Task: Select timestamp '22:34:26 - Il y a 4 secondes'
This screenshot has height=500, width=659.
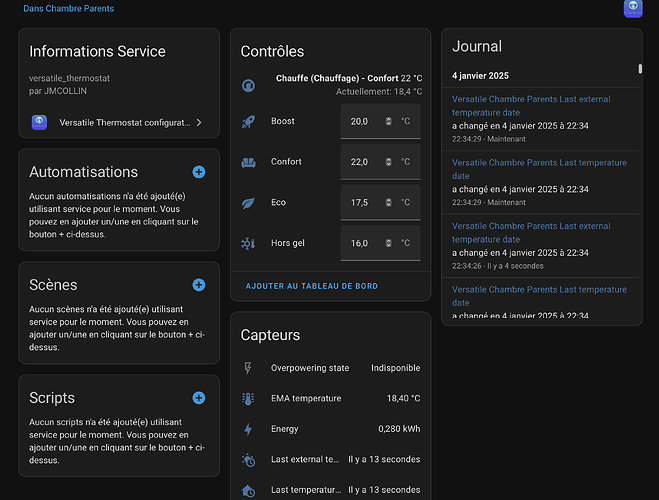Action: [498, 266]
